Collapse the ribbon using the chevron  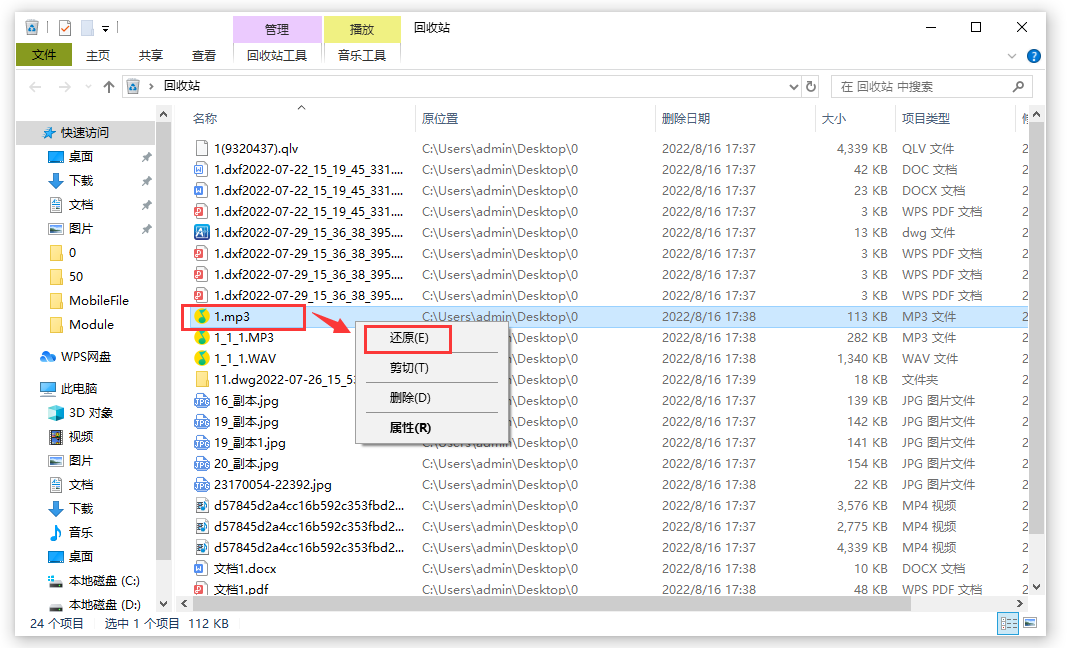(x=1013, y=56)
